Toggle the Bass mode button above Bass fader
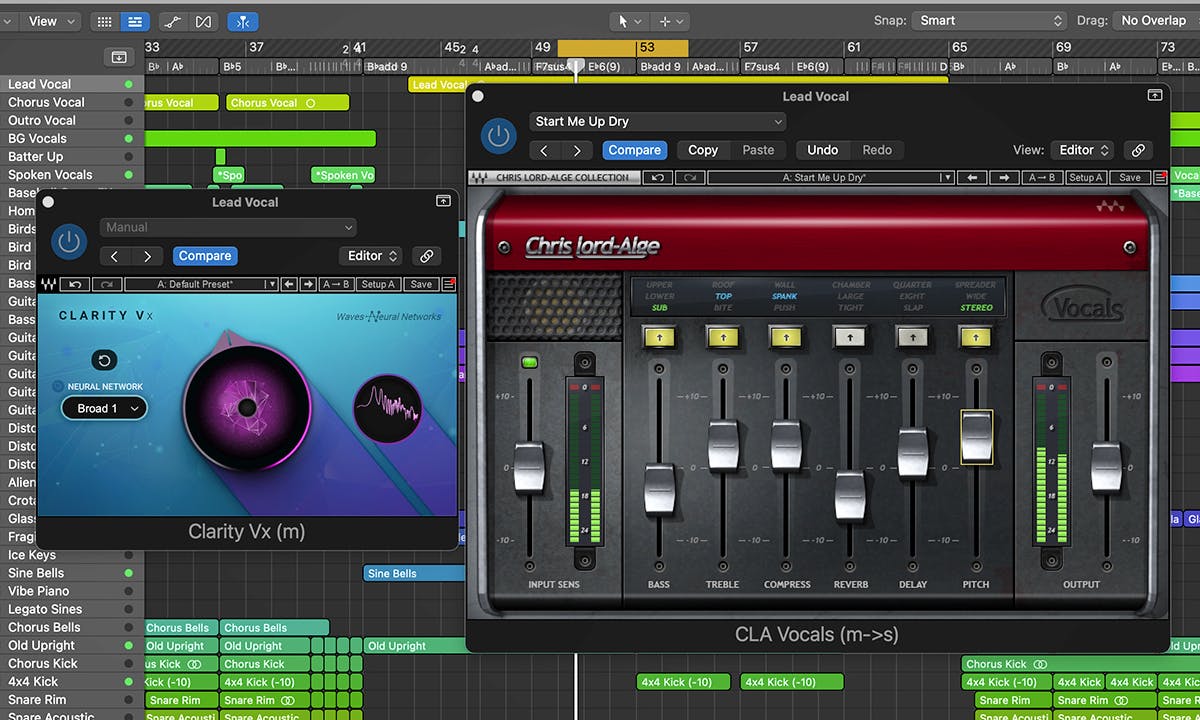The height and width of the screenshot is (720, 1200). tap(659, 338)
